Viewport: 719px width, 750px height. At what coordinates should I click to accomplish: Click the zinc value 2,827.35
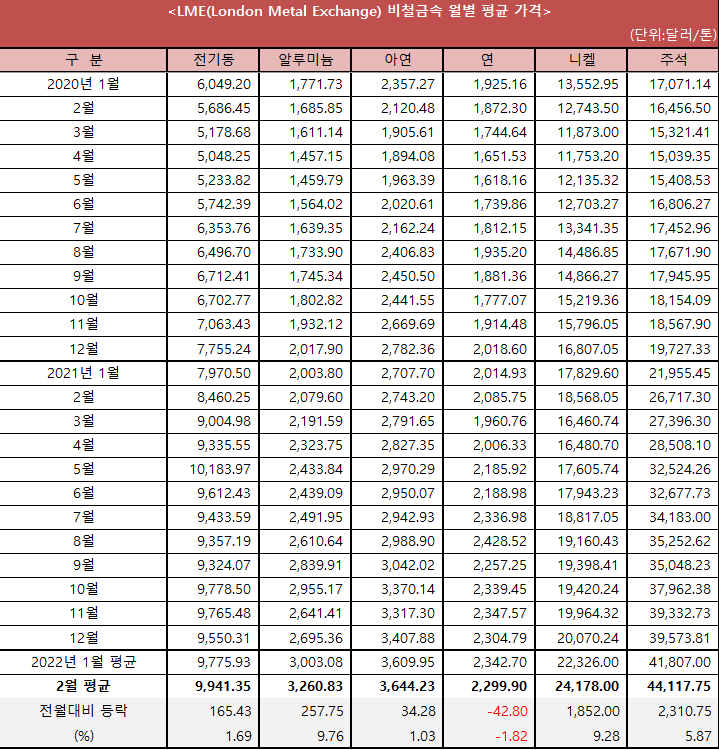point(408,445)
